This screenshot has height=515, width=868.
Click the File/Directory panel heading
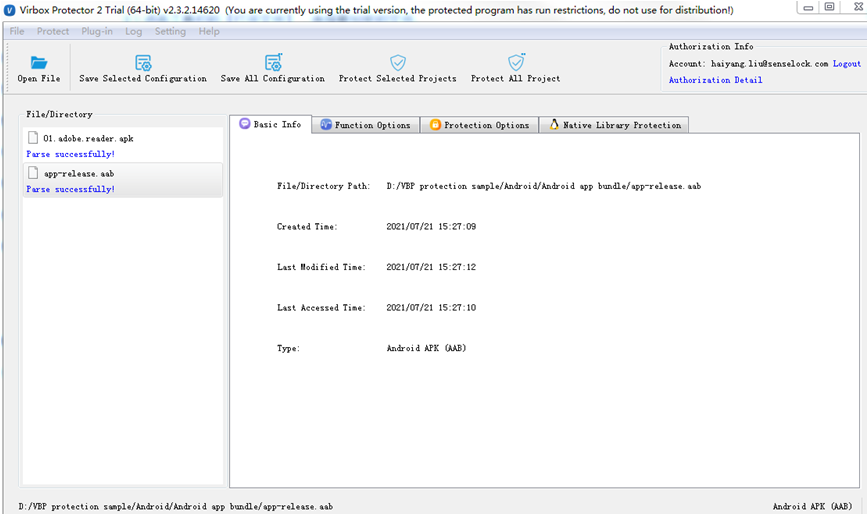(x=59, y=114)
